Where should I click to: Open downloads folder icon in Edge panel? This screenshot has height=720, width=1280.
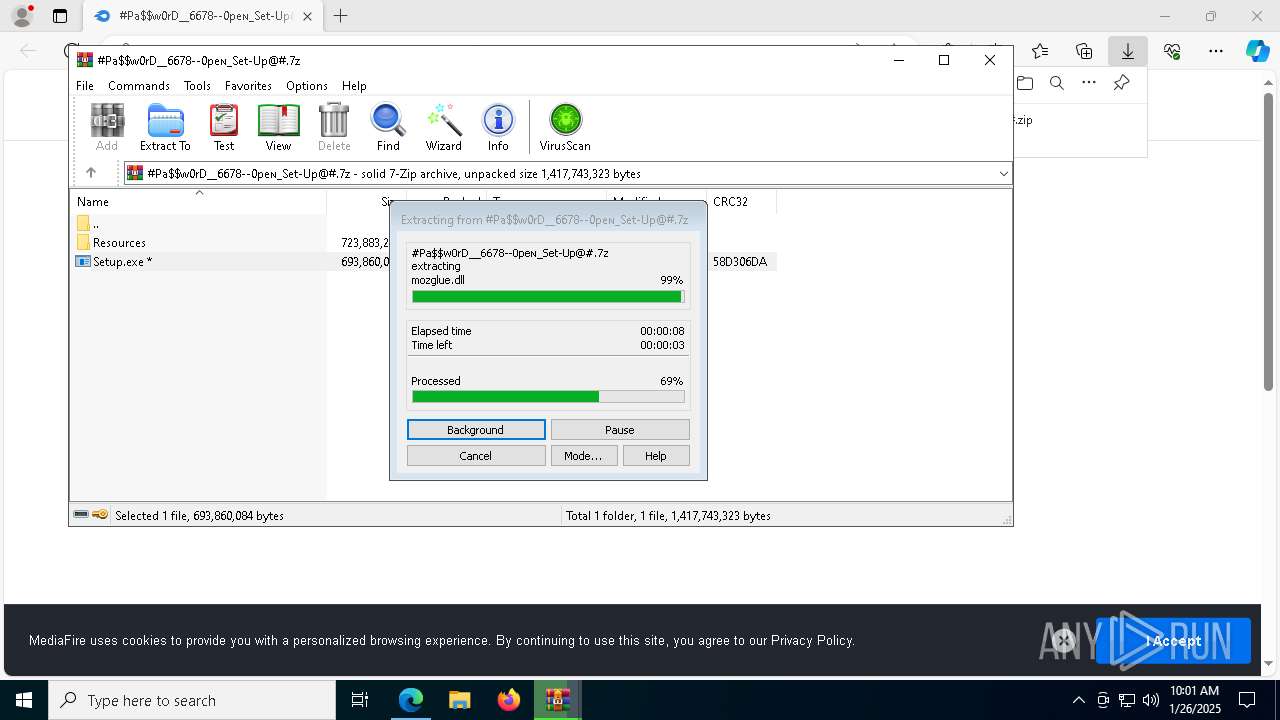click(x=1025, y=83)
